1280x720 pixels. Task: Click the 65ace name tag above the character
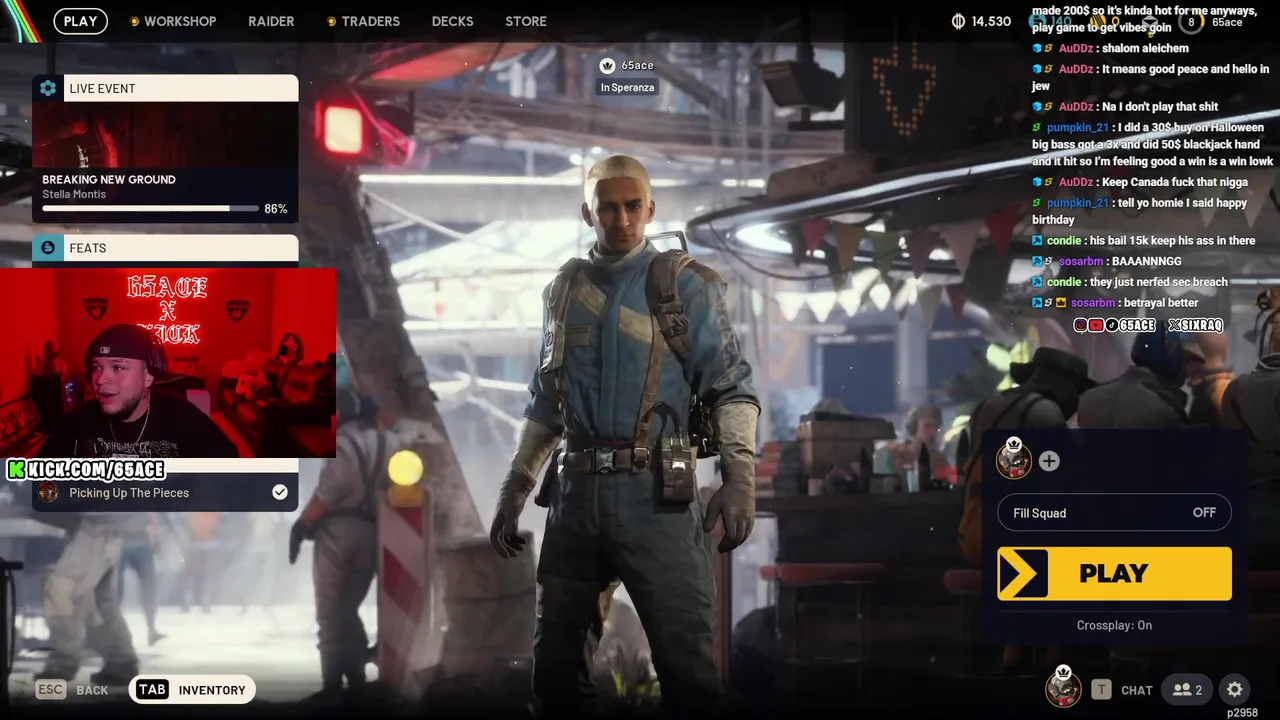click(637, 66)
